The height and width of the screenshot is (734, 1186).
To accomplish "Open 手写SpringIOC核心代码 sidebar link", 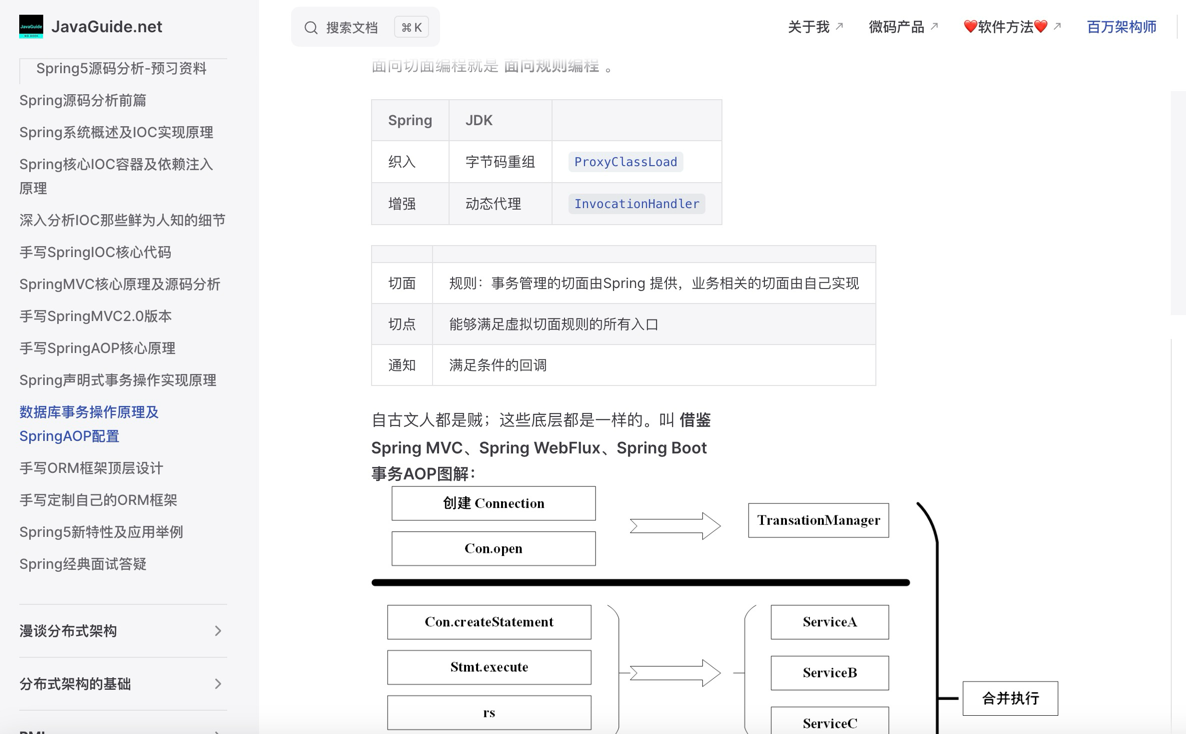I will [95, 252].
